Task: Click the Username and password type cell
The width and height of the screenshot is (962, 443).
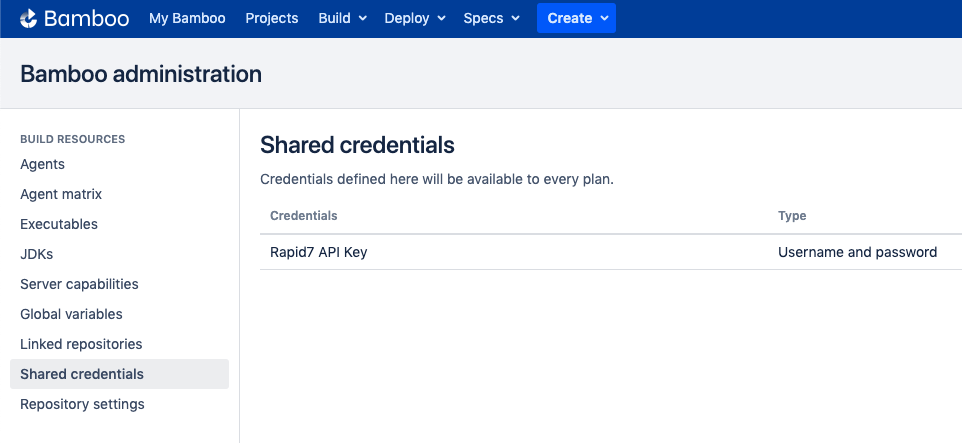Action: (857, 252)
